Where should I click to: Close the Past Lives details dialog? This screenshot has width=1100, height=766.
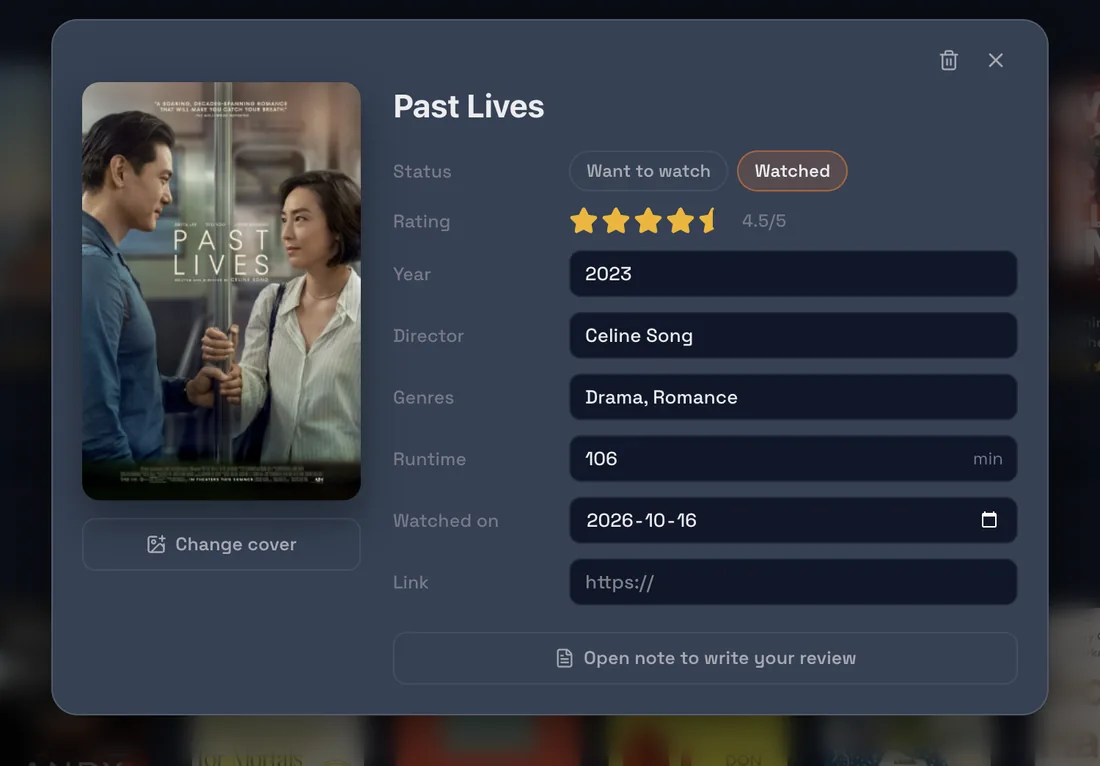coord(995,60)
